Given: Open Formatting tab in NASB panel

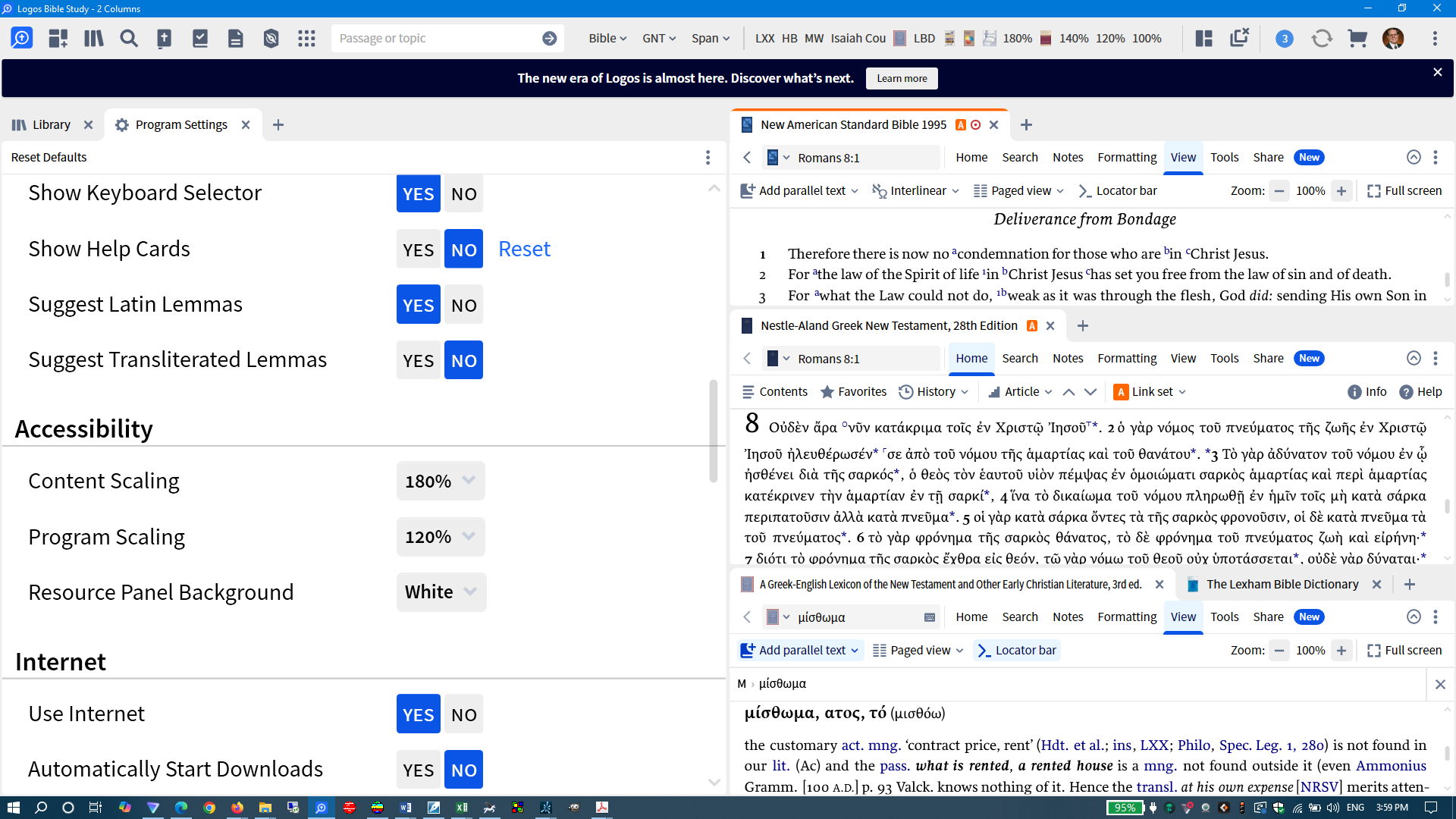Looking at the screenshot, I should pyautogui.click(x=1127, y=157).
